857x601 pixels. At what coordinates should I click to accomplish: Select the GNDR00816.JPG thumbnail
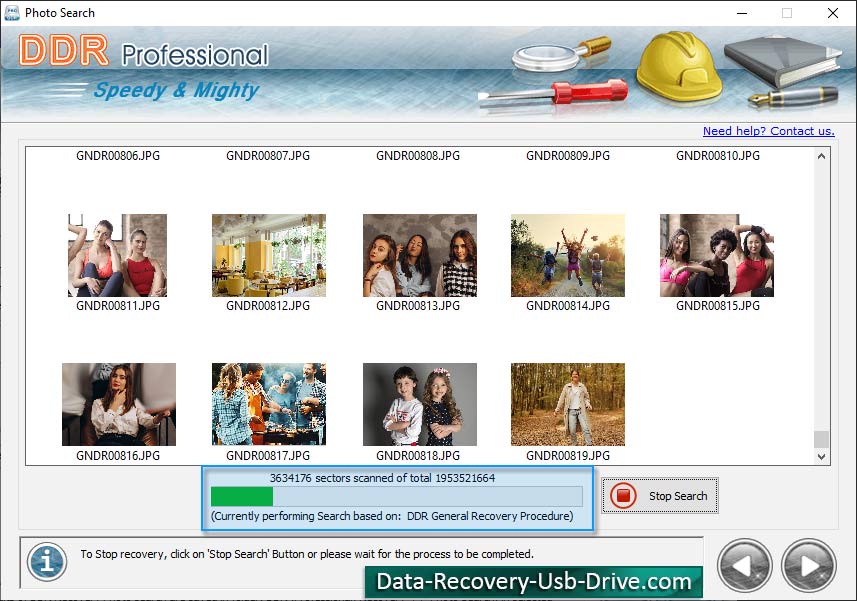pos(119,404)
